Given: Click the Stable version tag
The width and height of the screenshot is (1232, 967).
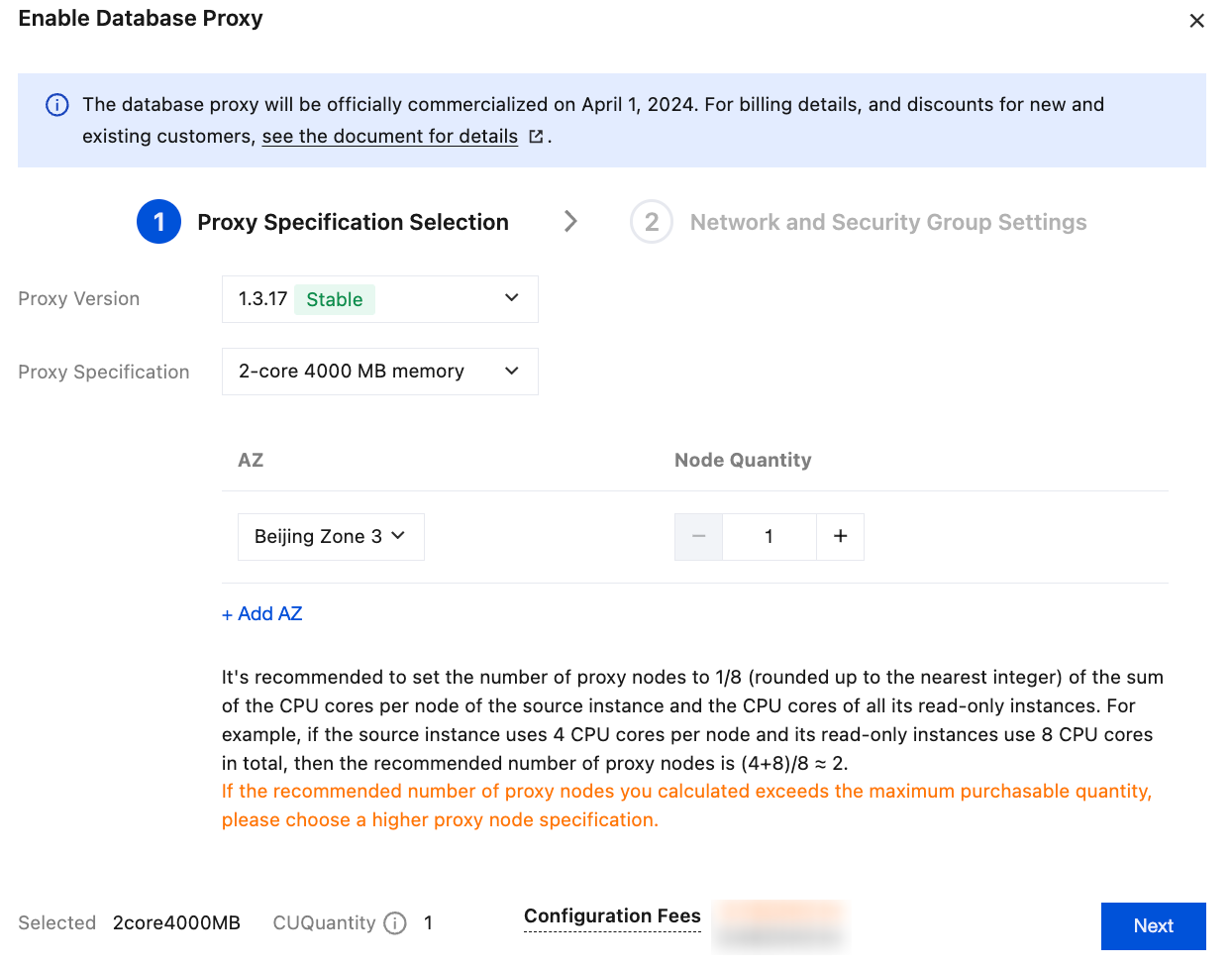Looking at the screenshot, I should click(335, 299).
